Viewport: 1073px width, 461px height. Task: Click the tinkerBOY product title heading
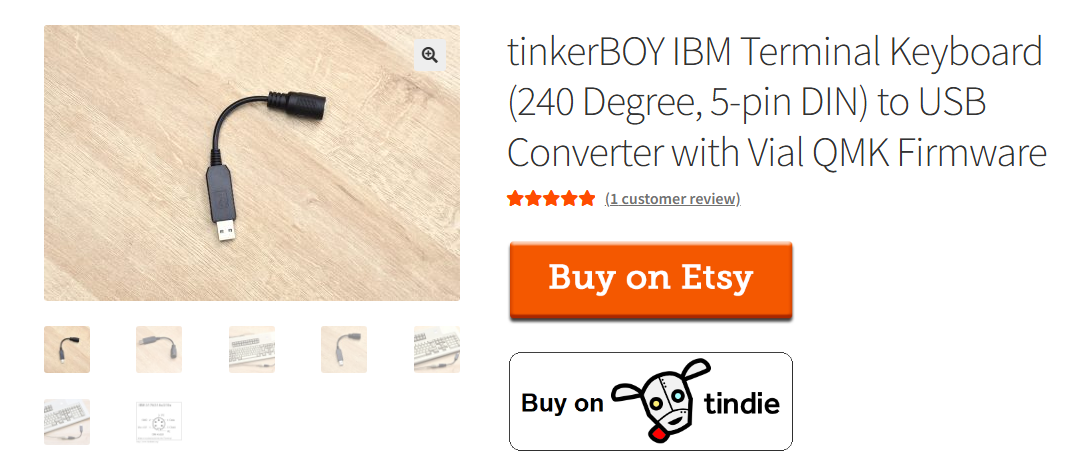pos(777,103)
